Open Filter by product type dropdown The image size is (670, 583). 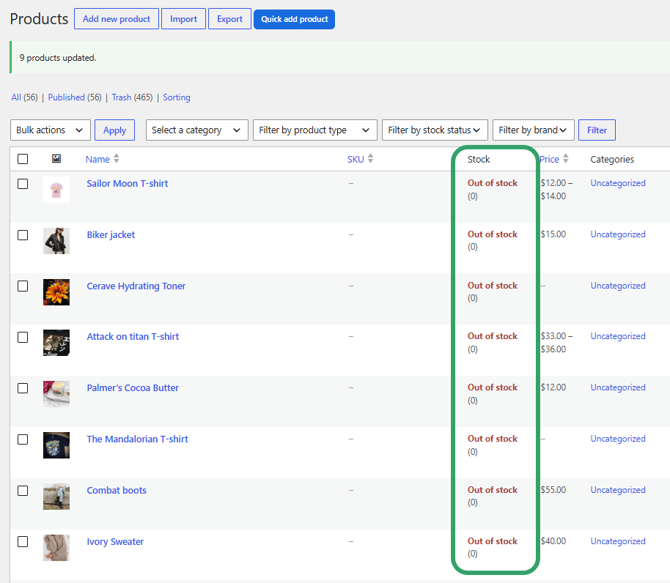click(315, 130)
